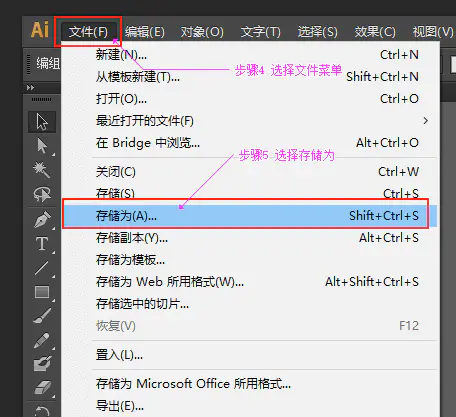Choose 存储为(A)... menu item
The height and width of the screenshot is (417, 456).
[249, 216]
